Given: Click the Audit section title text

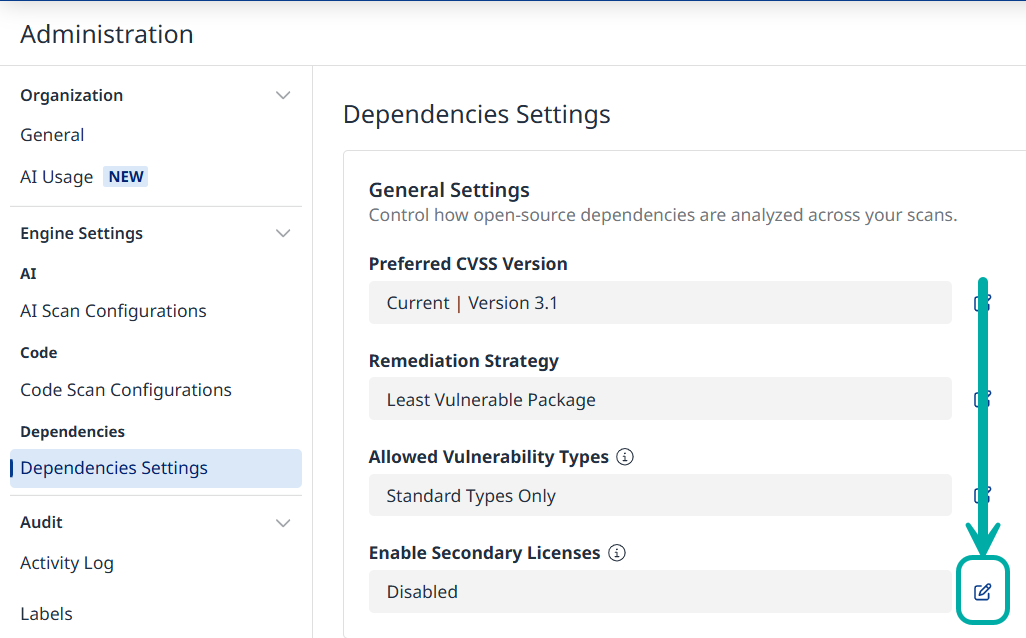Looking at the screenshot, I should [41, 522].
